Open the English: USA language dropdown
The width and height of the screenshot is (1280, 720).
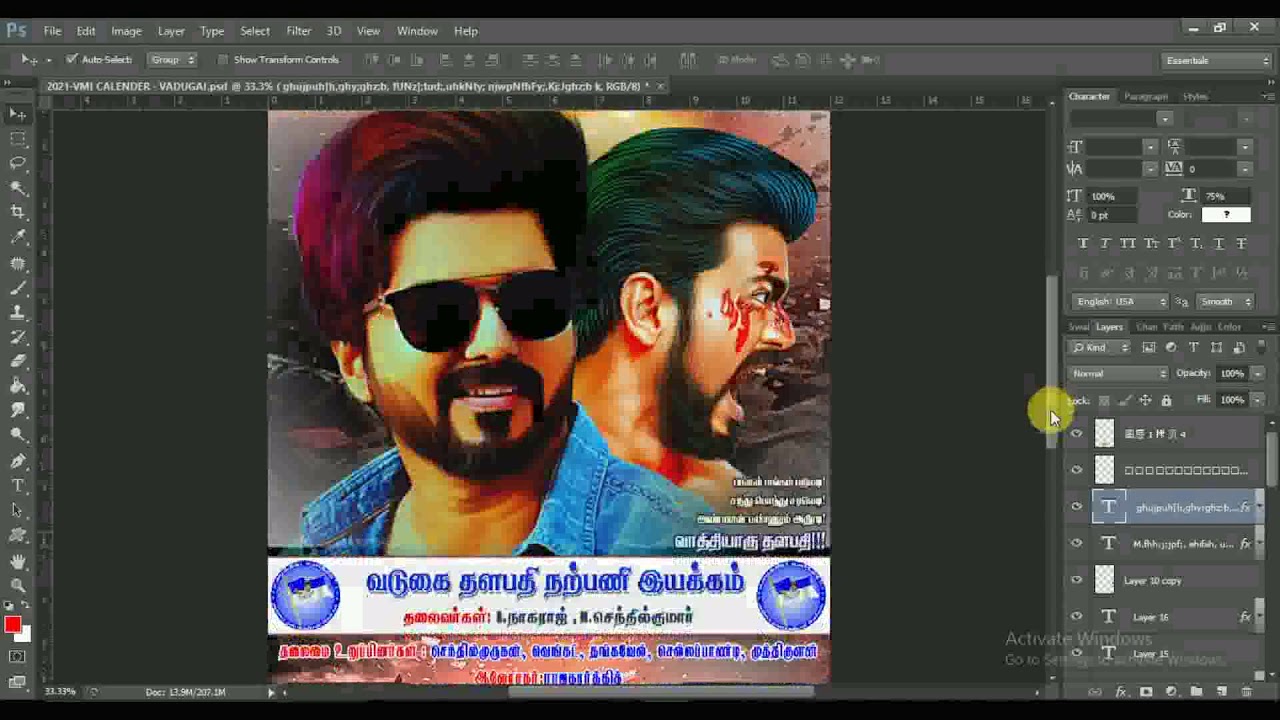pos(1120,302)
